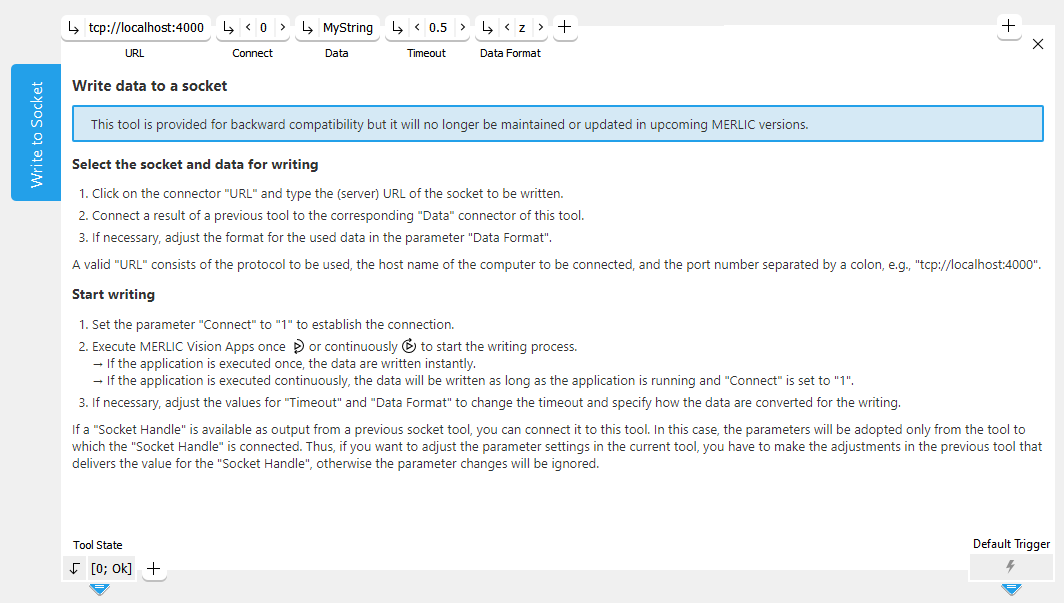The height and width of the screenshot is (603, 1064).
Task: Click the Data connector arrow icon
Action: pyautogui.click(x=308, y=28)
